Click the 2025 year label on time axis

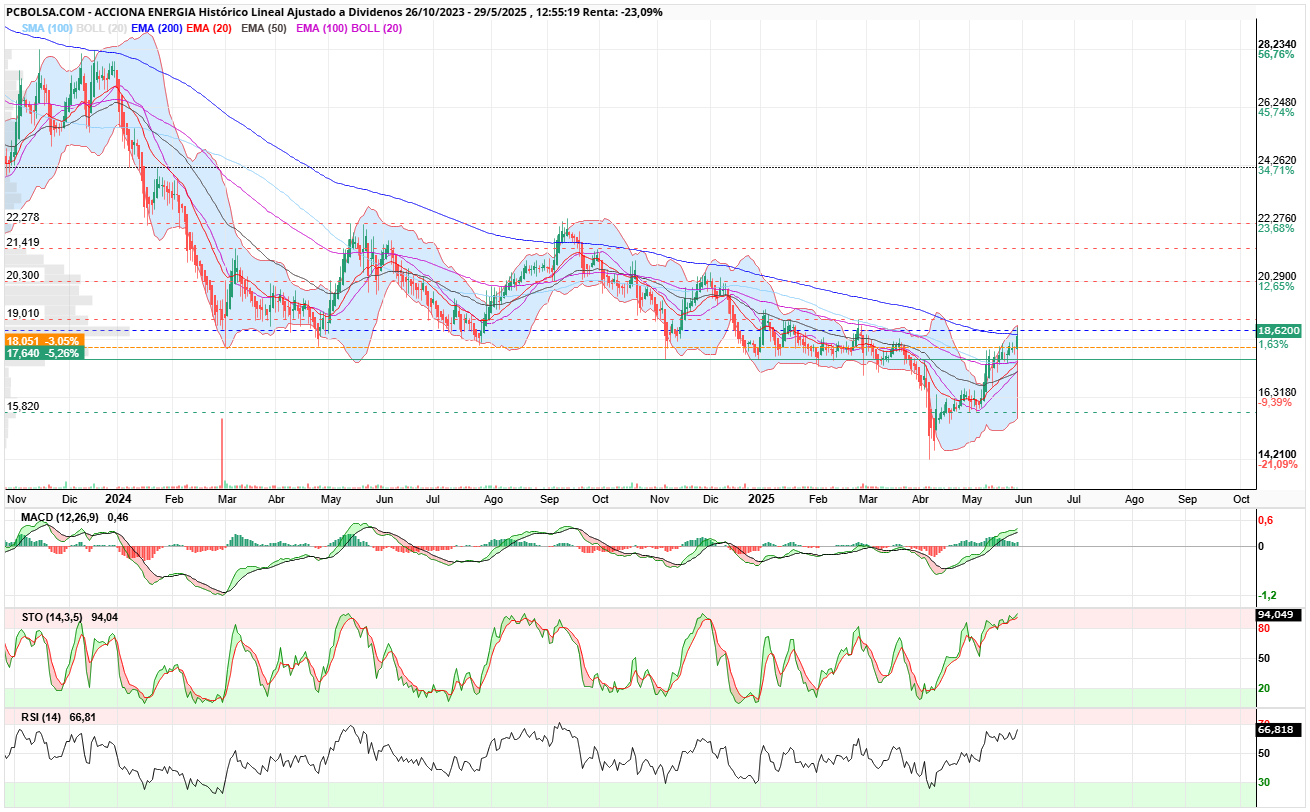[x=762, y=497]
